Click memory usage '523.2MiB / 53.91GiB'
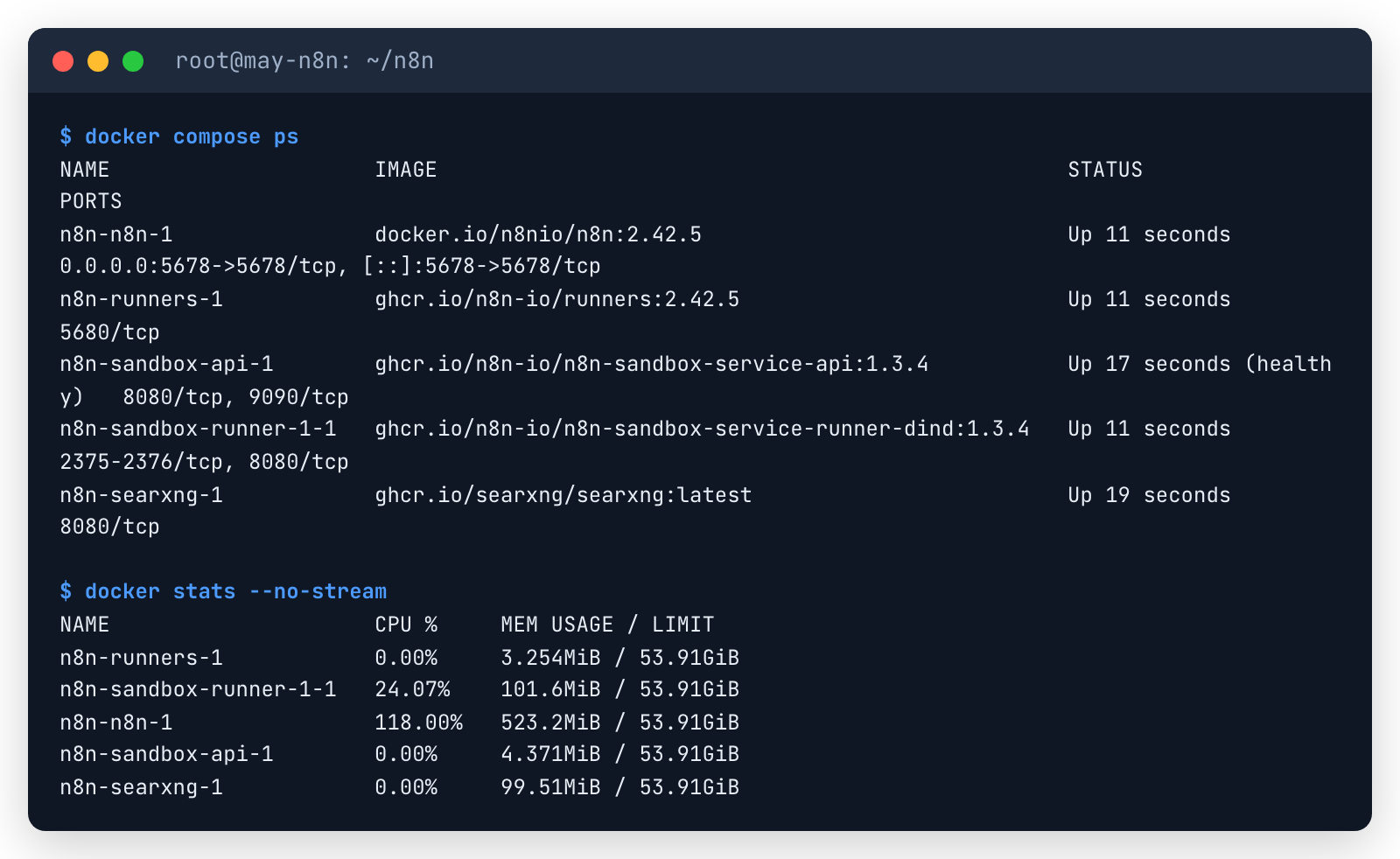Viewport: 1400px width, 859px height. (620, 723)
